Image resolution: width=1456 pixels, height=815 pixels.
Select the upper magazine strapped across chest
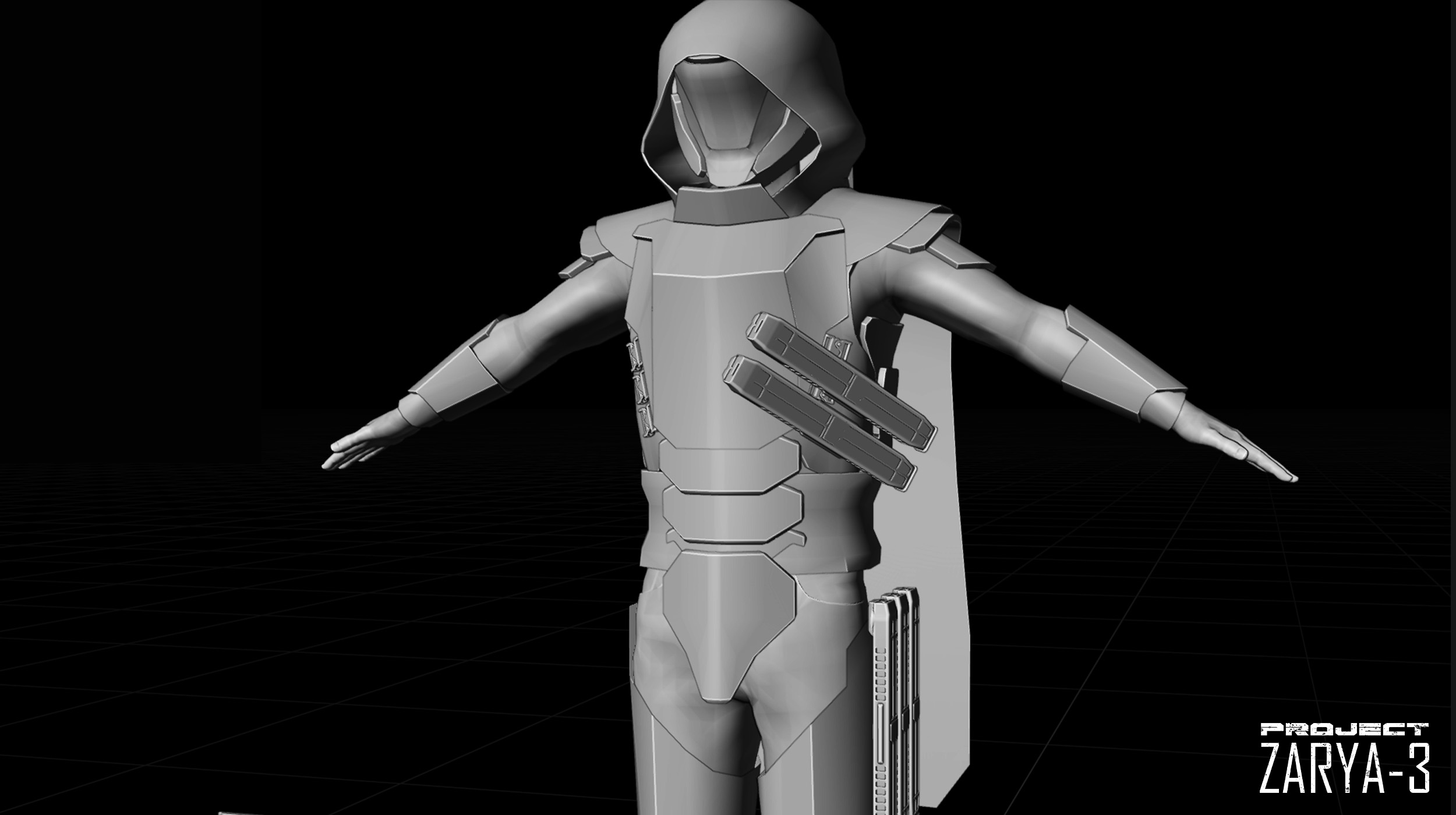(x=842, y=382)
